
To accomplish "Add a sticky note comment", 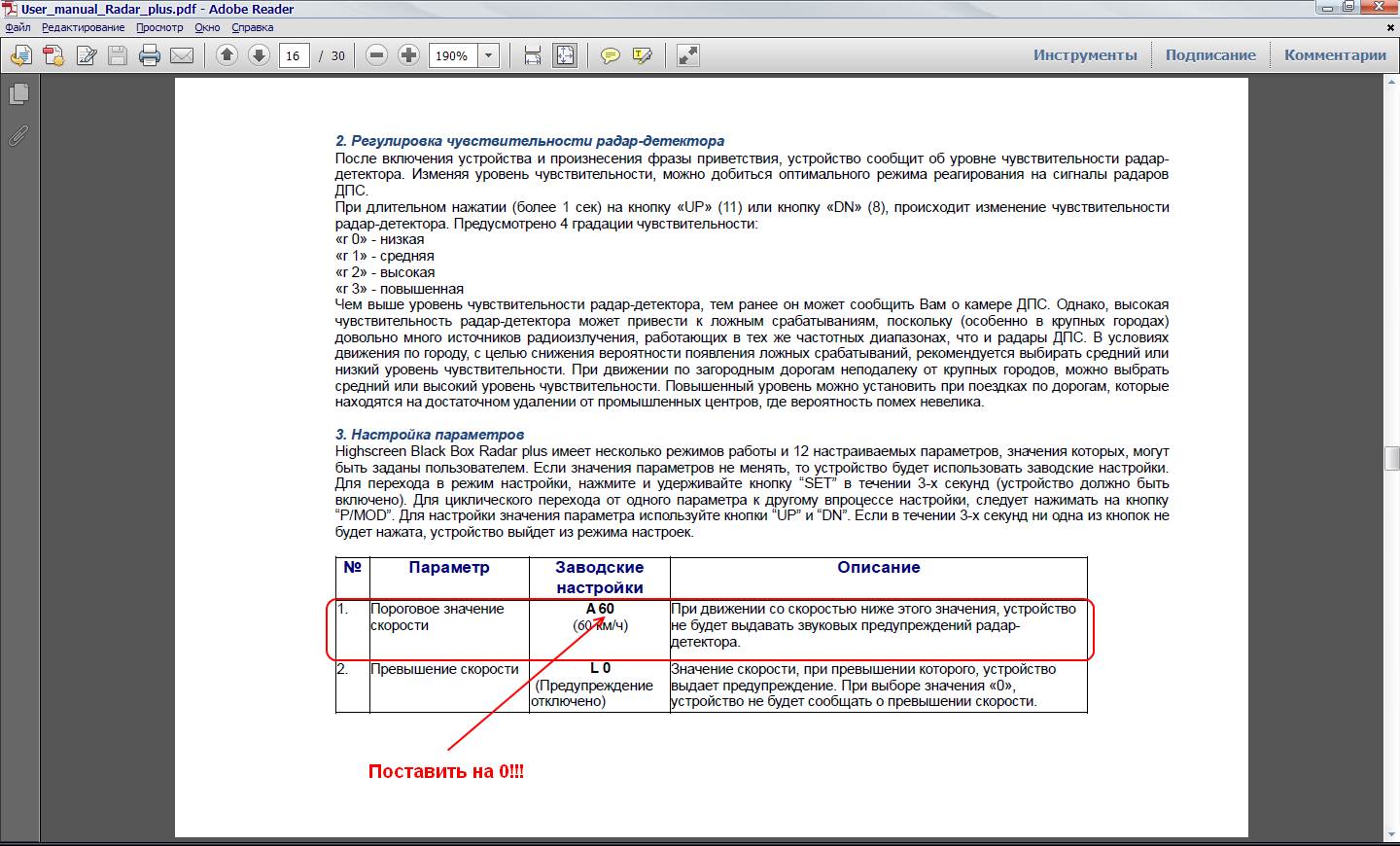I will 610,55.
